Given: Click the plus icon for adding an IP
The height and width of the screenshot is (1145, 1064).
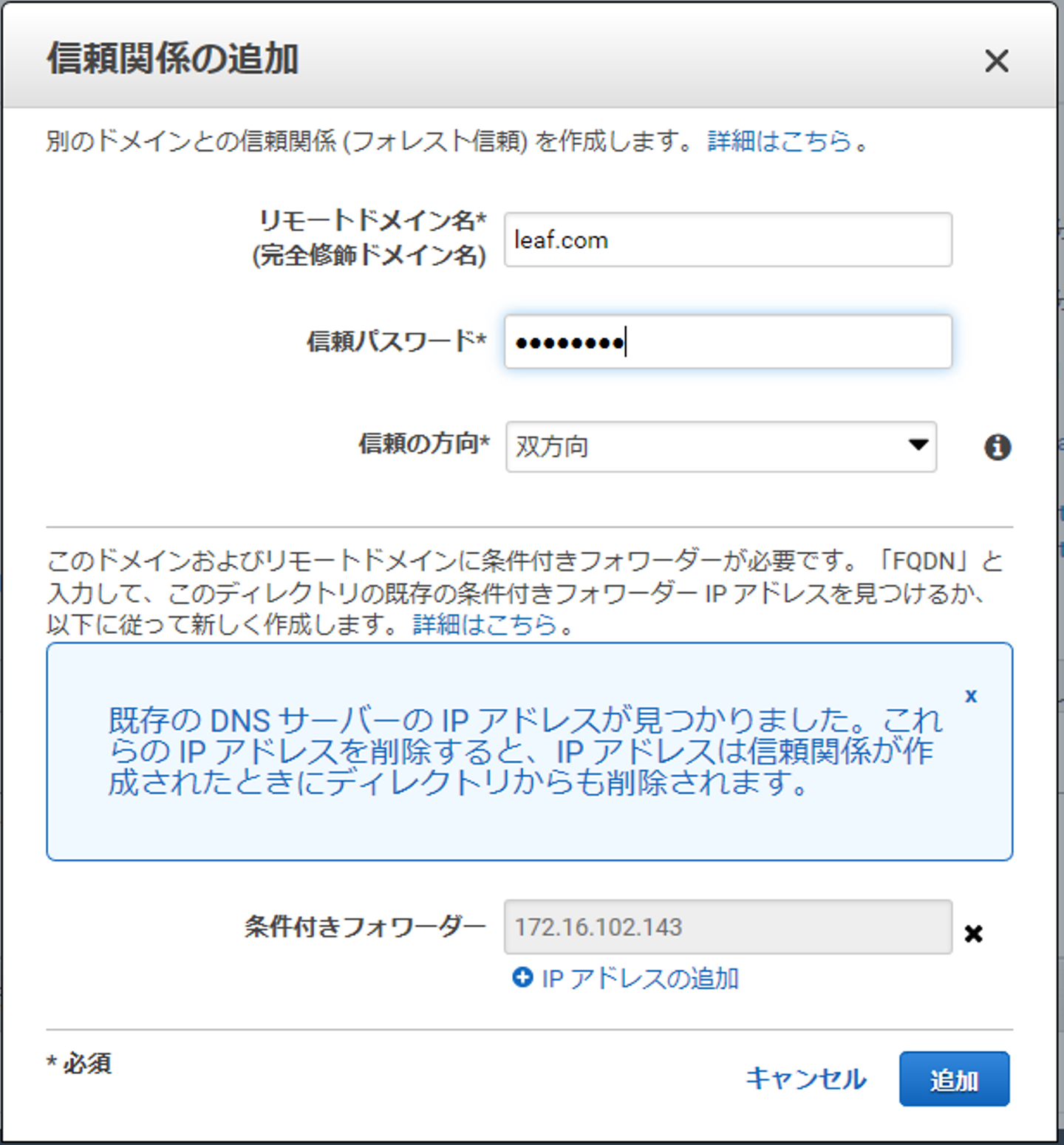Looking at the screenshot, I should click(522, 977).
